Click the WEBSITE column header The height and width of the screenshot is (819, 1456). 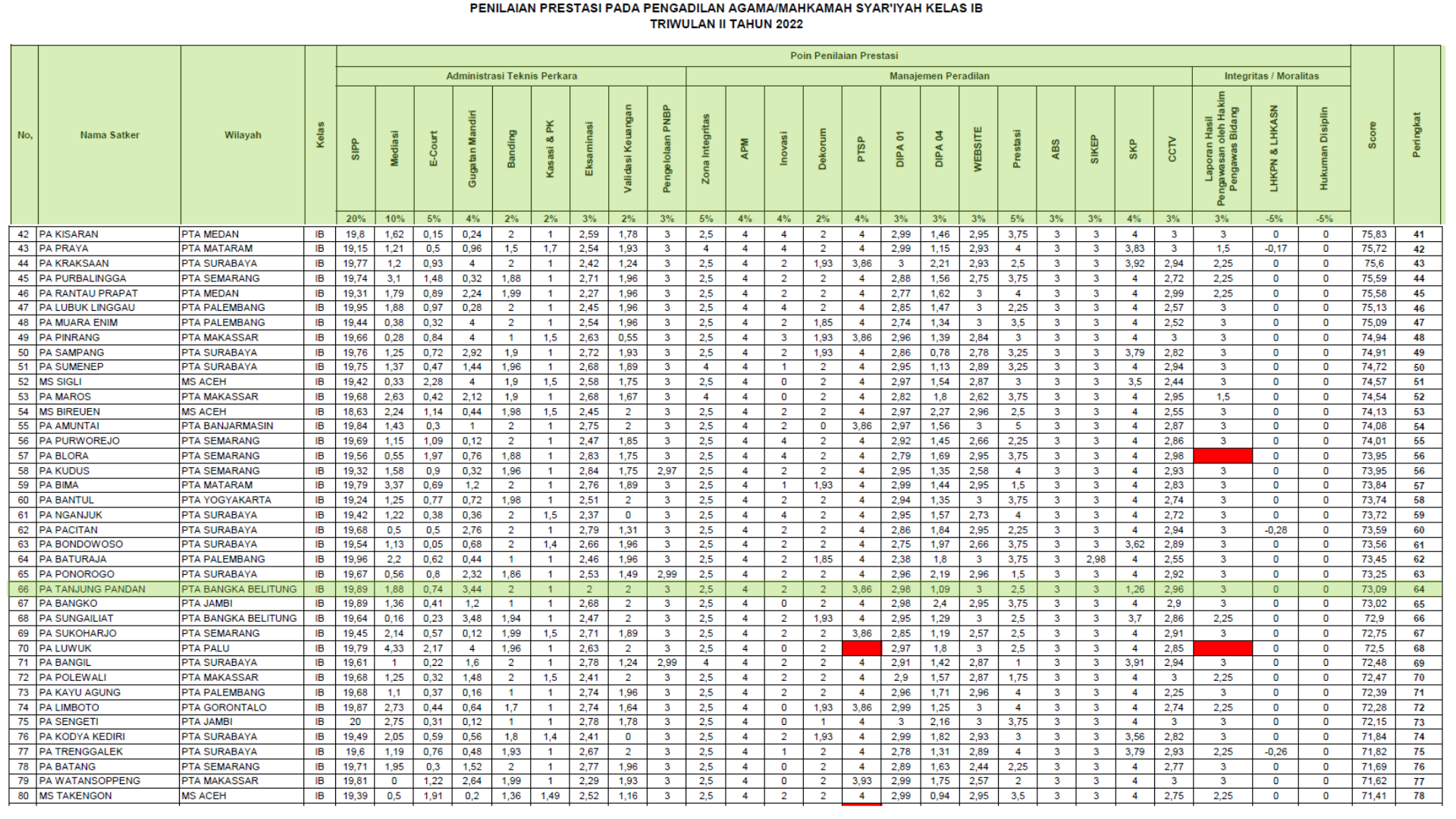978,149
